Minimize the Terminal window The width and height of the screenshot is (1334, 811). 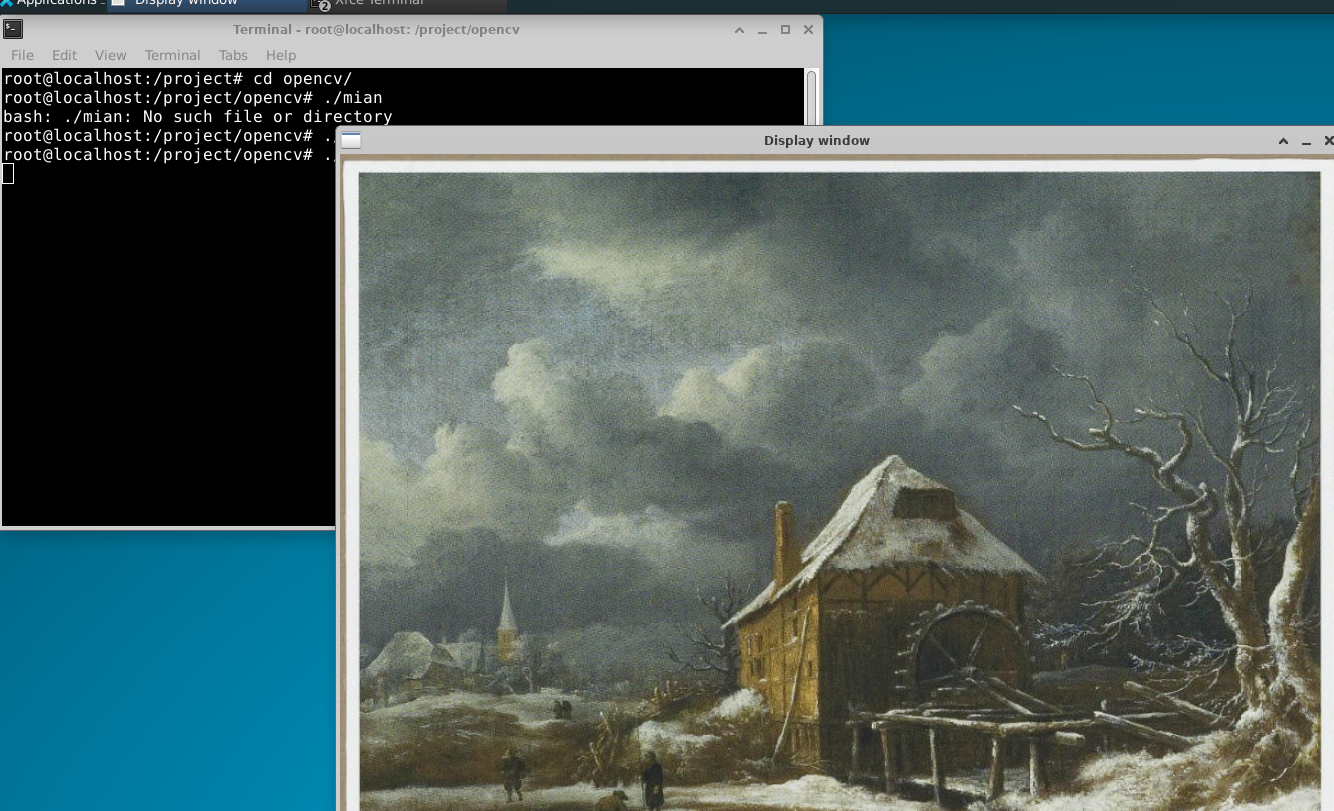763,30
